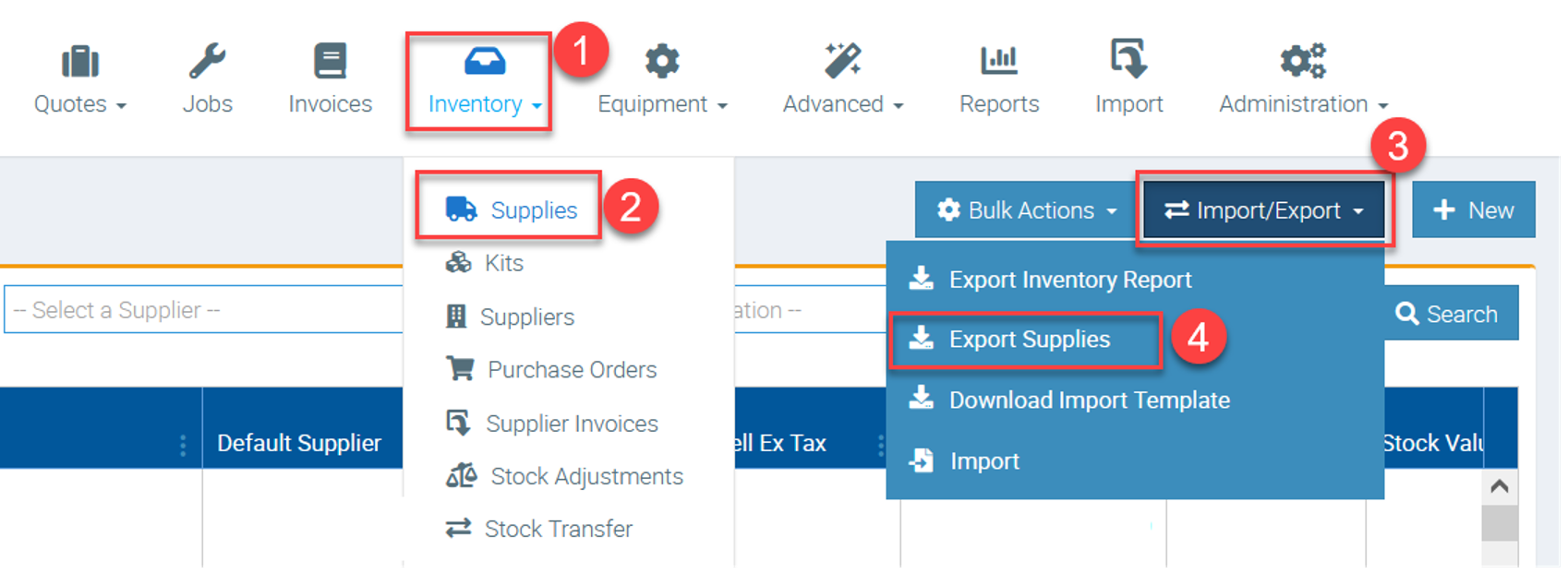Click the Select a Supplier field
1568x573 pixels.
tap(203, 310)
